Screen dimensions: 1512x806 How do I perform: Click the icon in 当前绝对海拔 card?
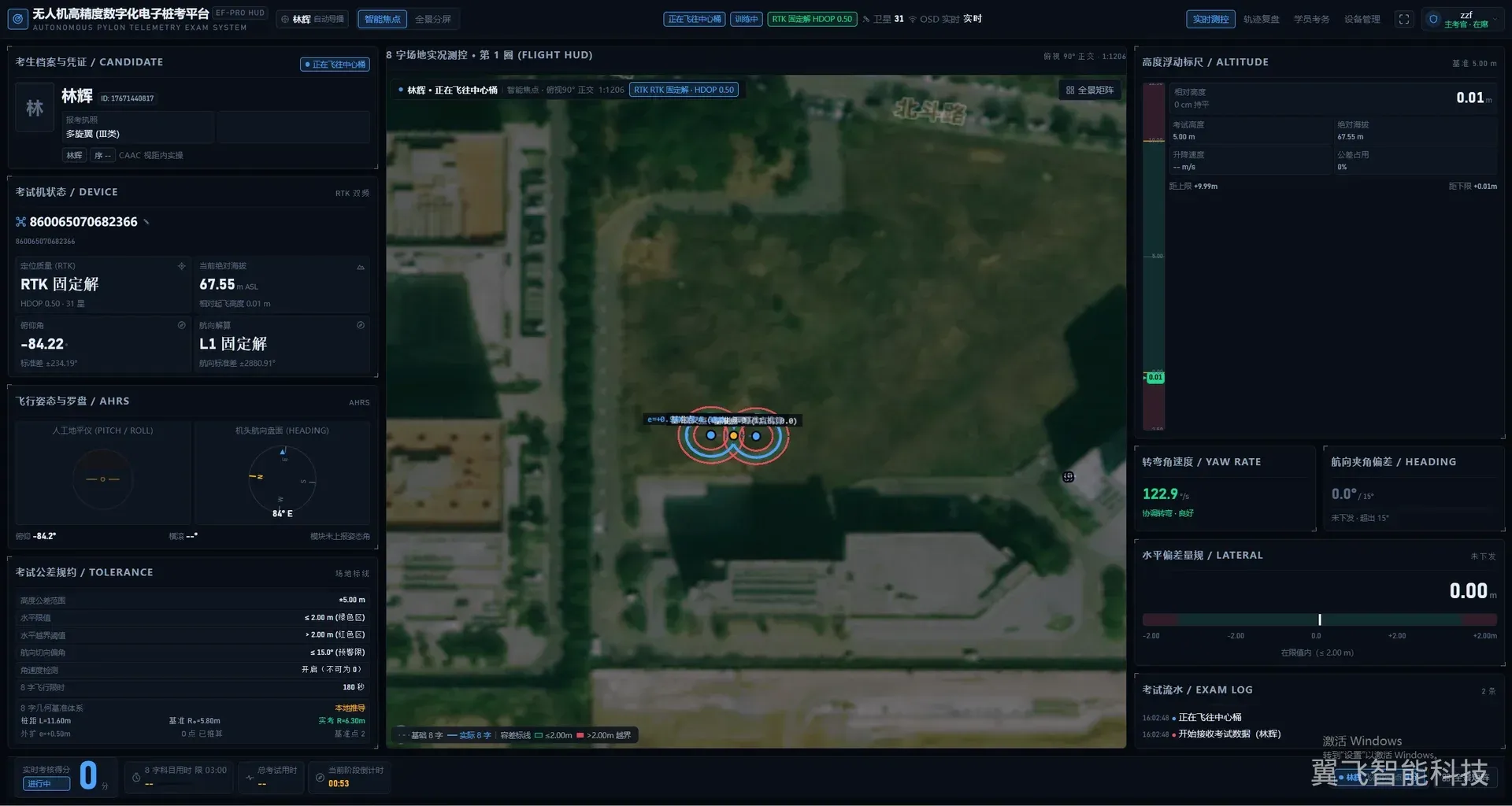click(361, 267)
